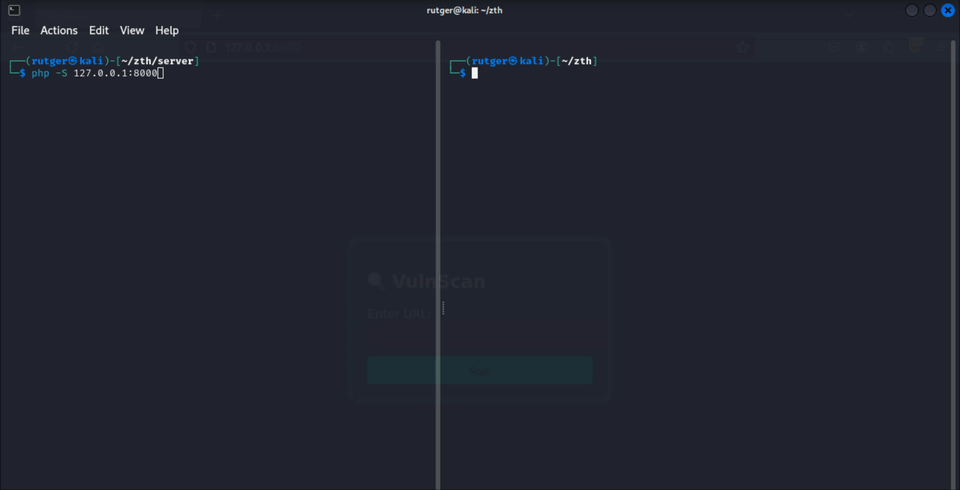Open the File menu
960x490 pixels.
coord(20,30)
